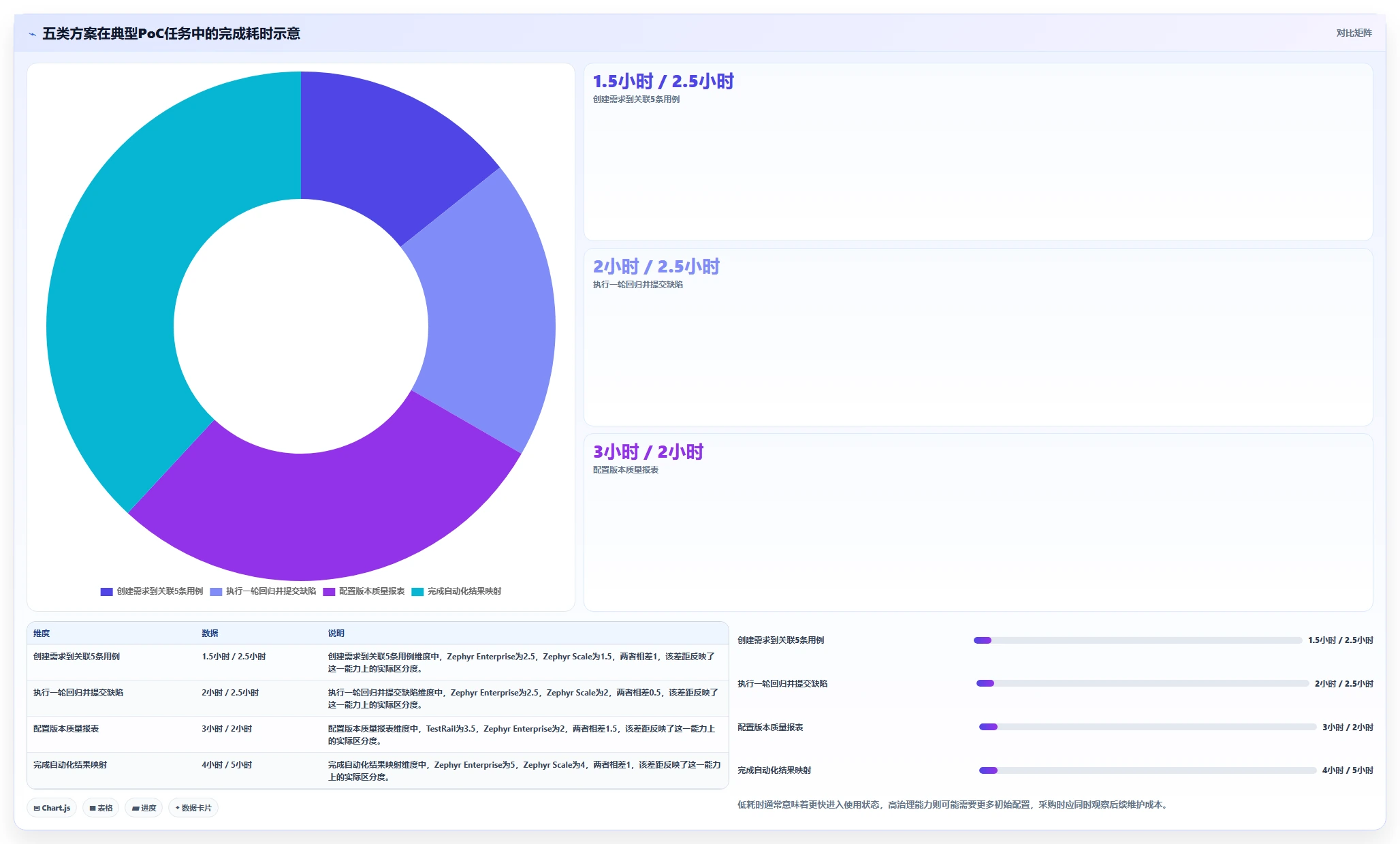
Task: Click progress label 配置版本质量报表 in the right list
Action: 770,728
